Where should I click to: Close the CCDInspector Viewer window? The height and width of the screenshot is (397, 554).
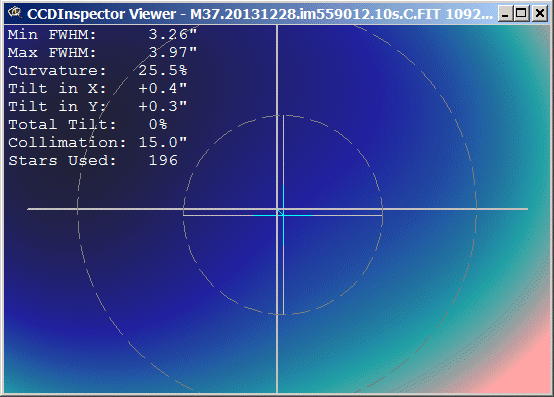[540, 14]
